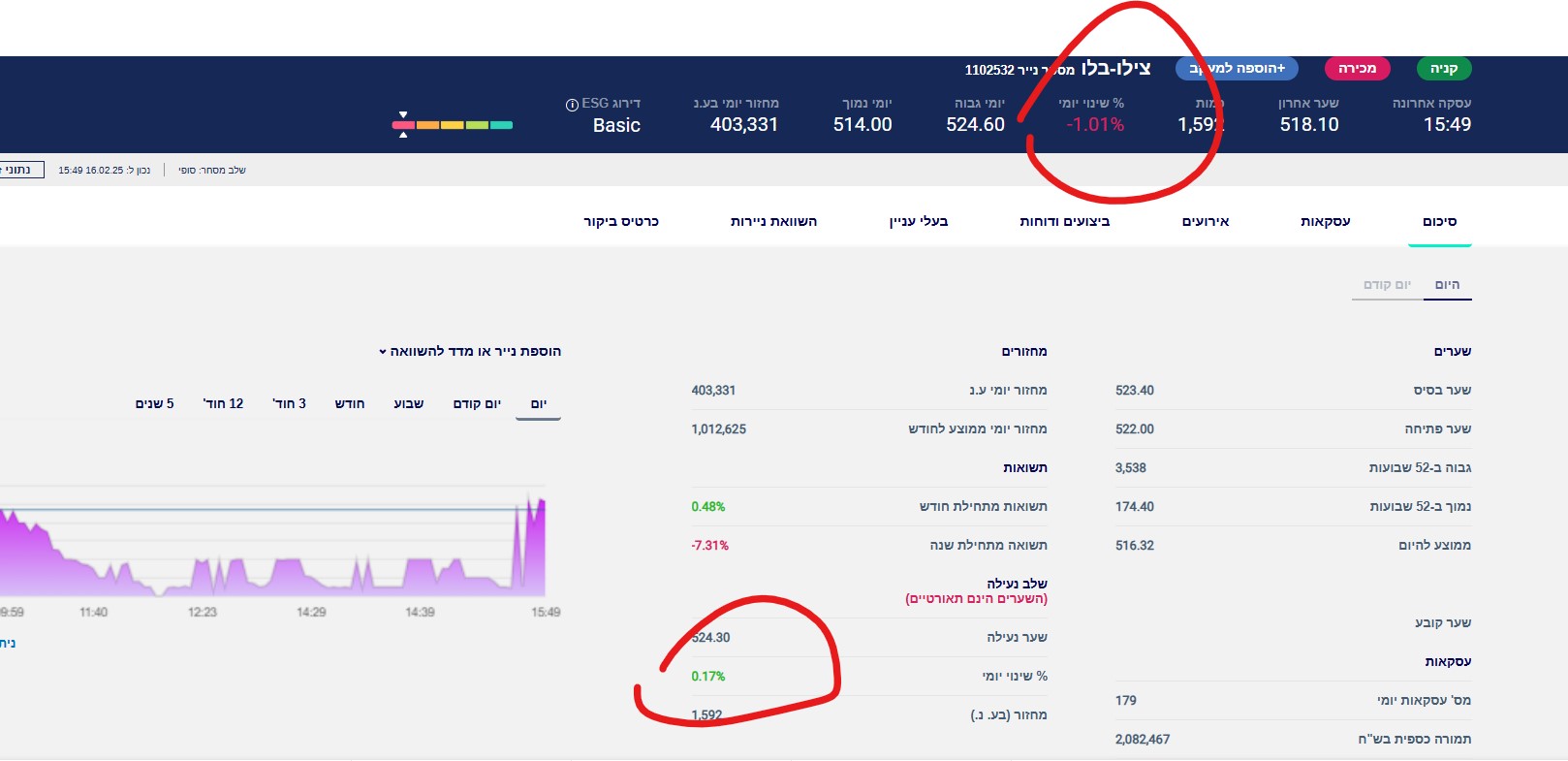This screenshot has height=761, width=1568.
Task: Show the 12 חוד' chart range
Action: [x=223, y=404]
